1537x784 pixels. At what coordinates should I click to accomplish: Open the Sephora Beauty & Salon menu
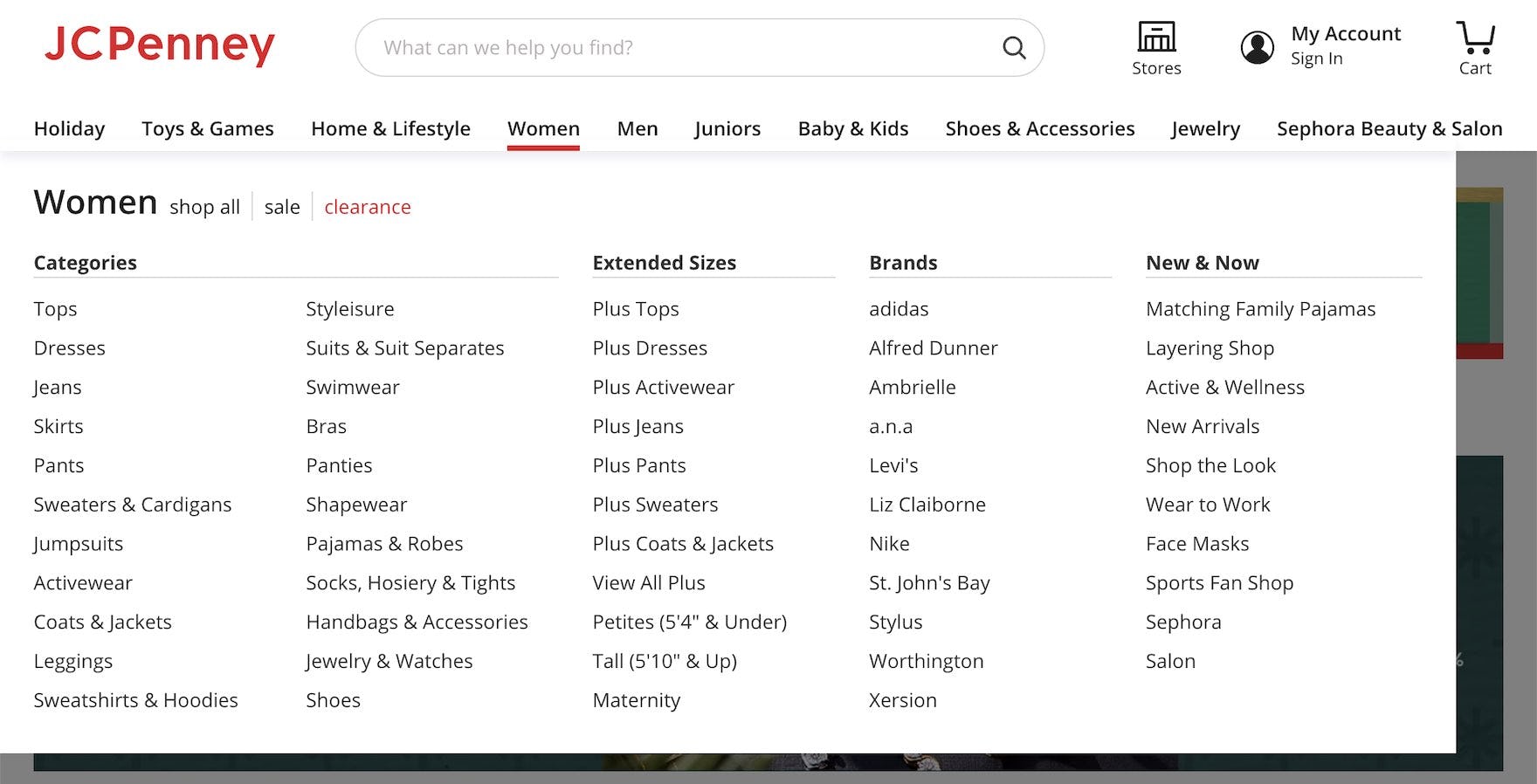(x=1389, y=128)
